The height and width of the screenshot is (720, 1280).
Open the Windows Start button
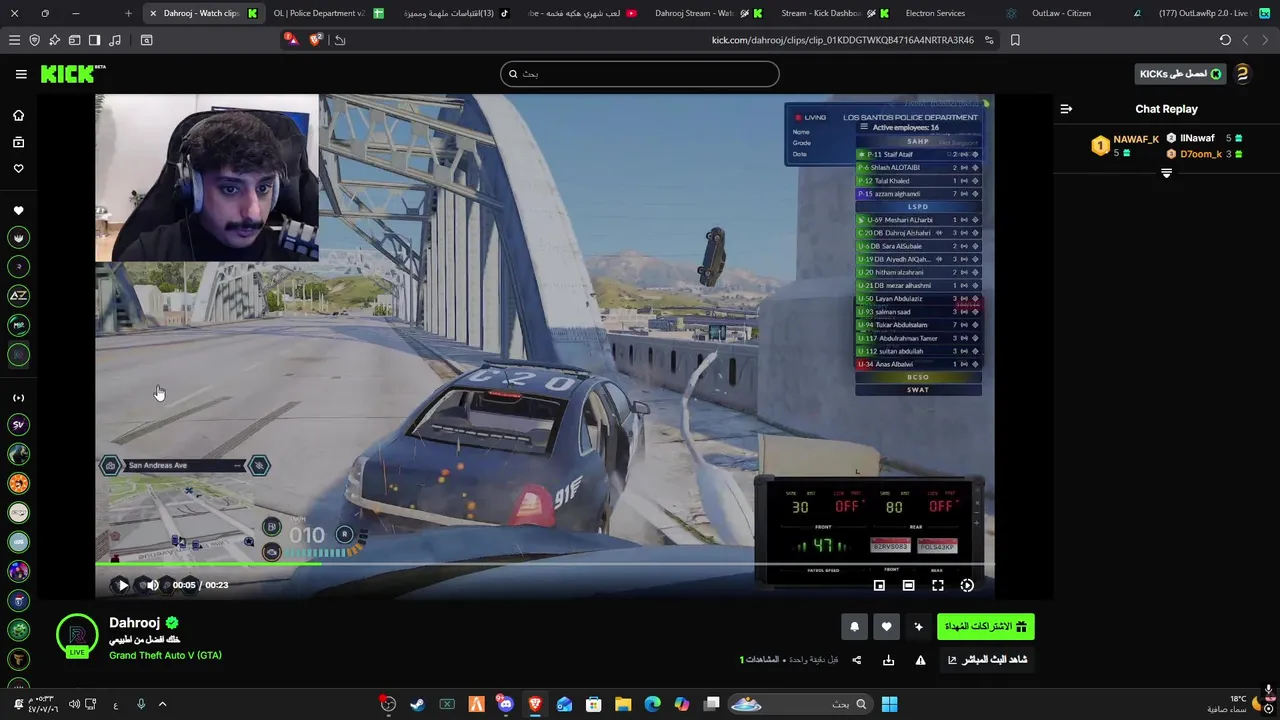(889, 704)
